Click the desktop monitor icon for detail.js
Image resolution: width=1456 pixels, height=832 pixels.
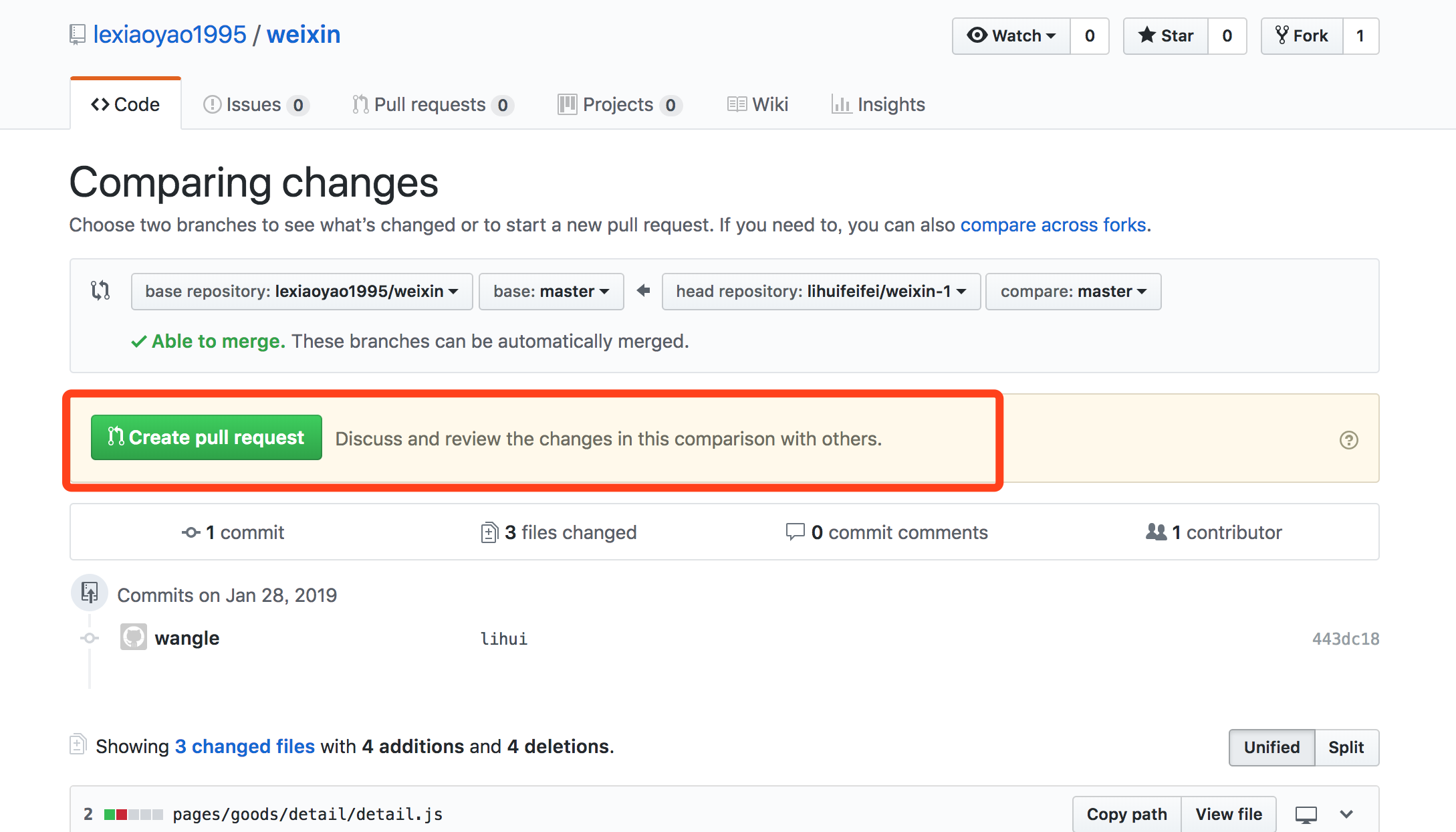[1306, 815]
